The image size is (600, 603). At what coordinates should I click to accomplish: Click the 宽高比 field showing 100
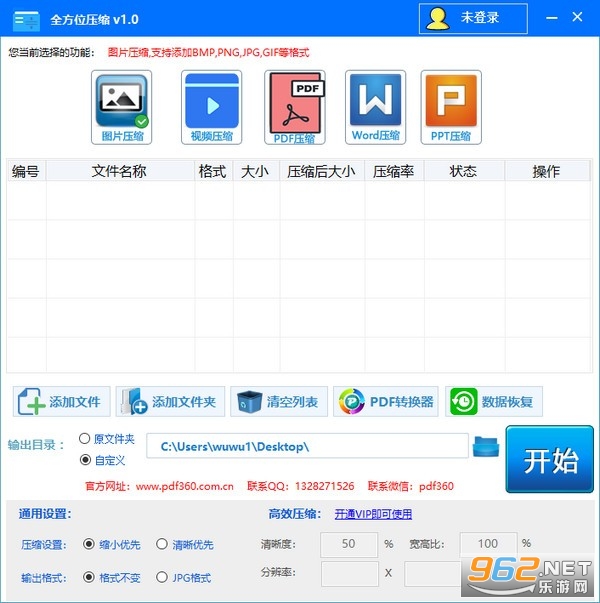[488, 545]
